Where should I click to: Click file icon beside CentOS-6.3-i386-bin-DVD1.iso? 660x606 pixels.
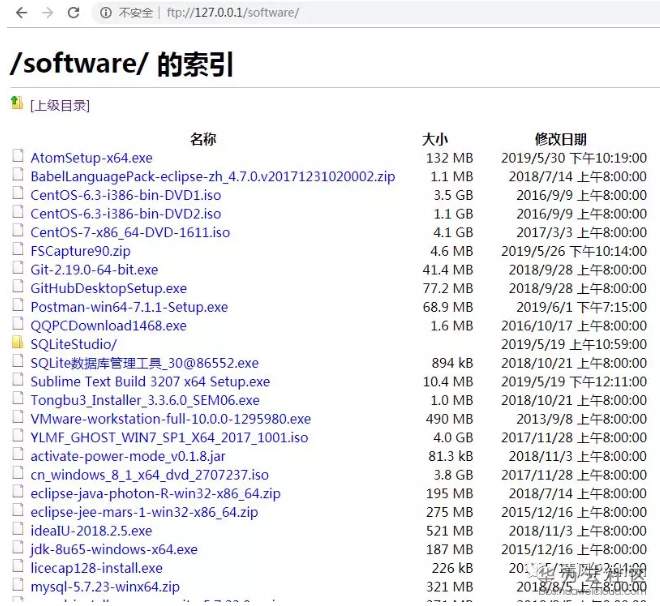[17, 193]
